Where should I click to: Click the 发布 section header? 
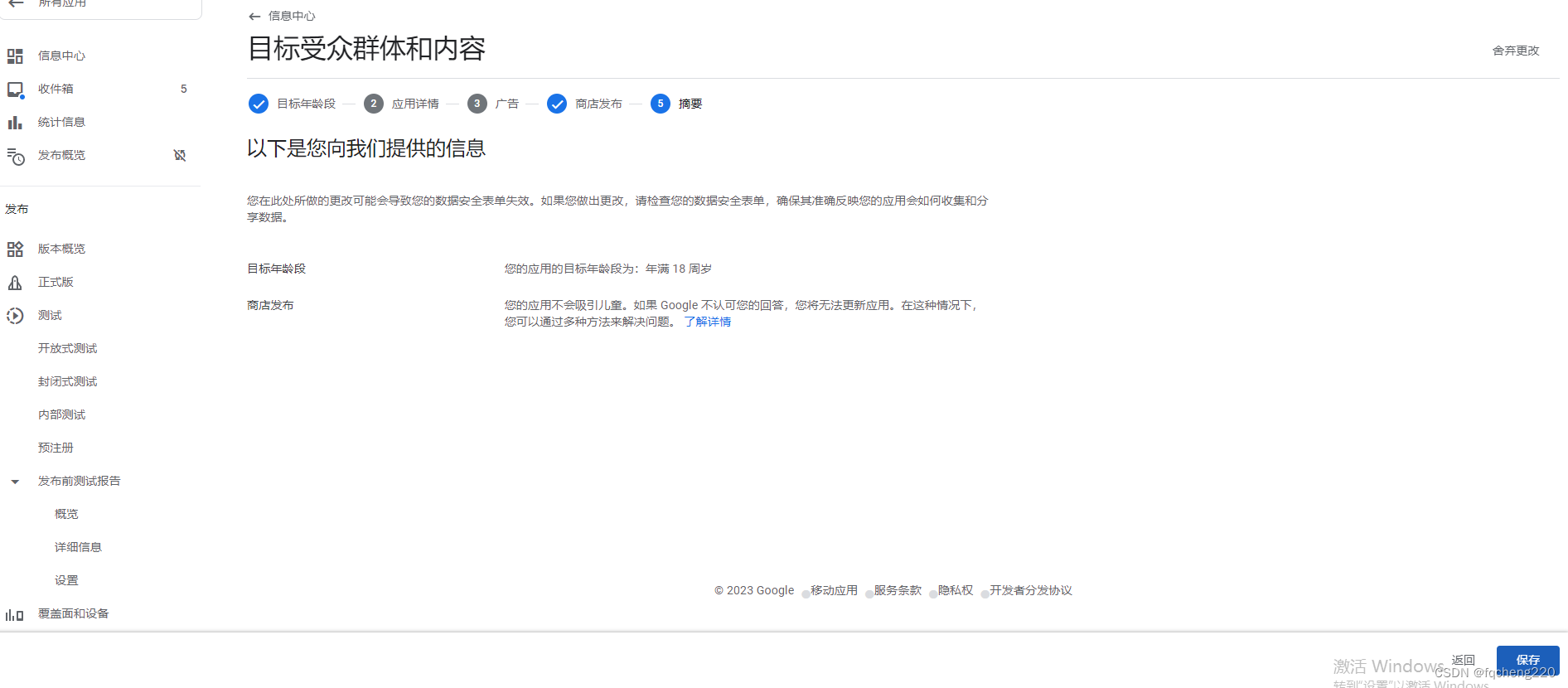click(17, 209)
